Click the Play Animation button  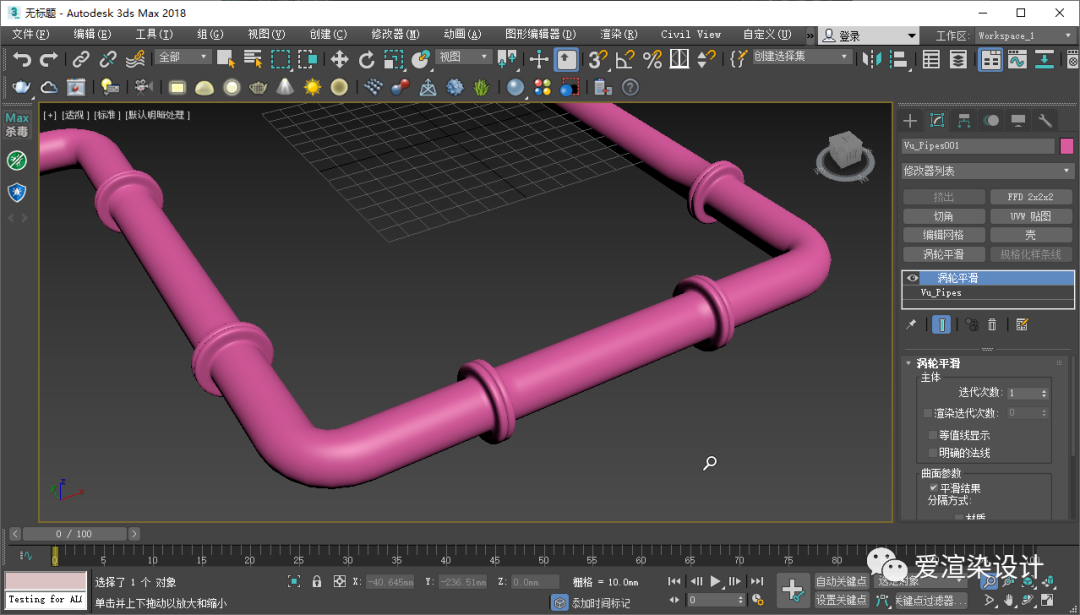coord(716,581)
